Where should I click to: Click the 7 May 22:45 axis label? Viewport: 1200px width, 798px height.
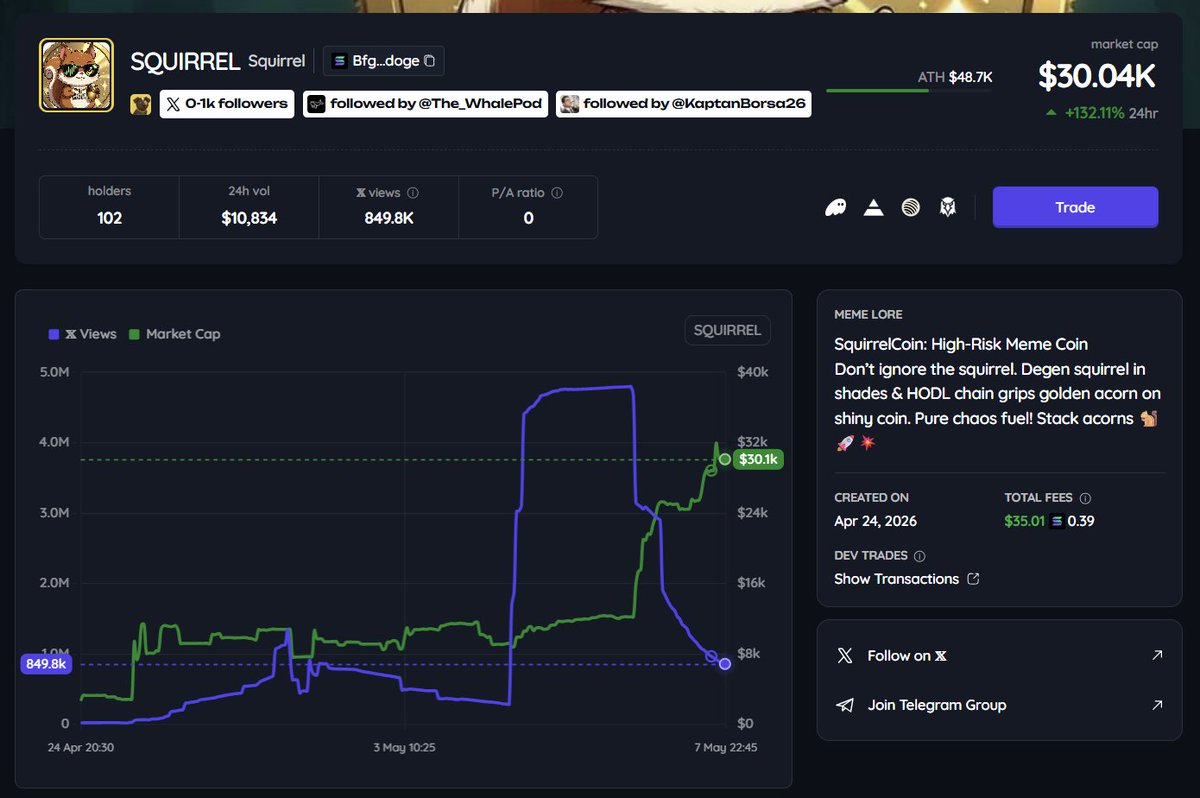[x=724, y=747]
